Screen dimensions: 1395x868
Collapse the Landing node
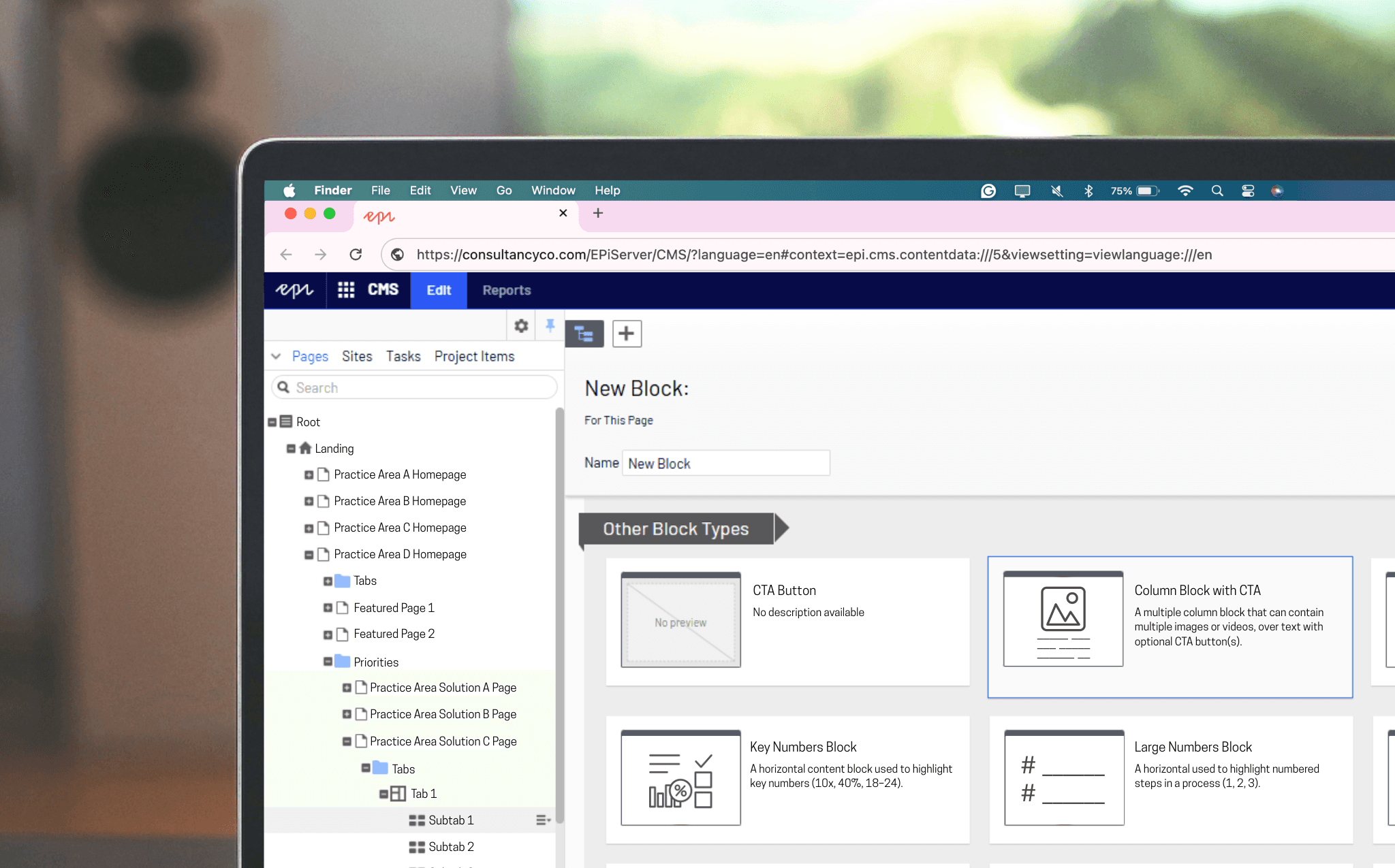[x=291, y=449]
